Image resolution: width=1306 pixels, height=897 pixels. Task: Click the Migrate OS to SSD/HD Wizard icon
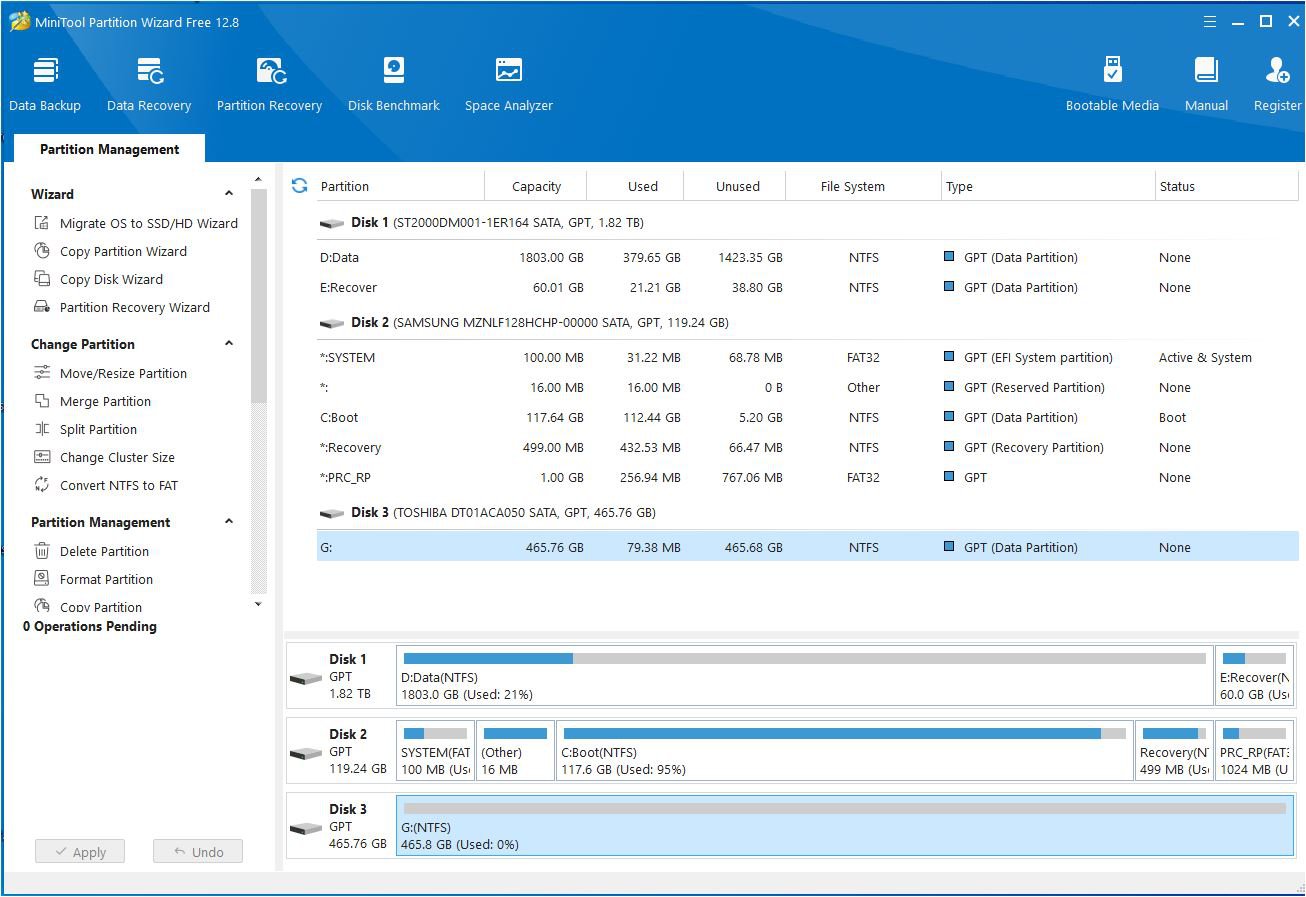click(42, 223)
